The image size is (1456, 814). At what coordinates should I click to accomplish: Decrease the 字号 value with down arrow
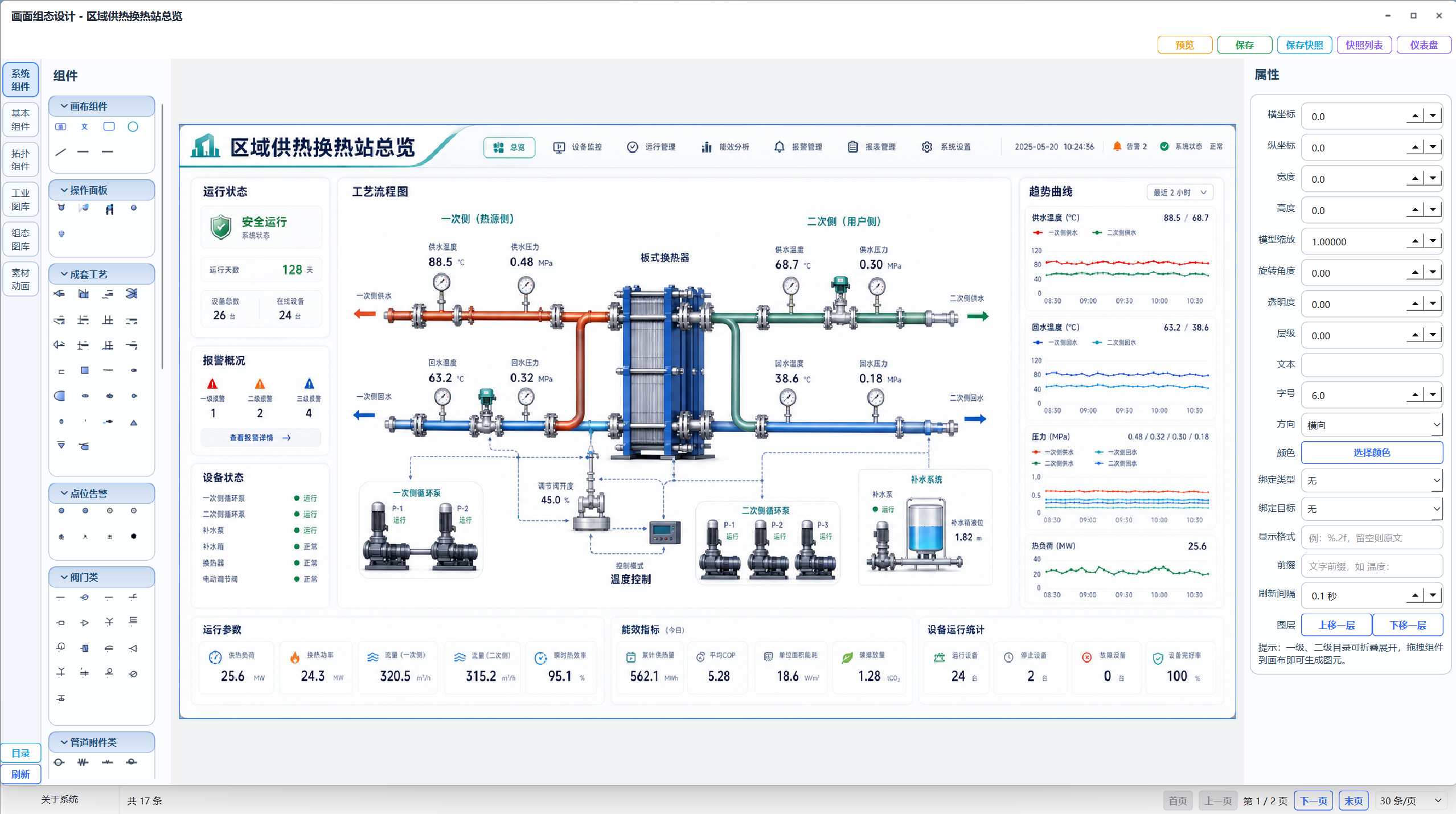(1433, 395)
